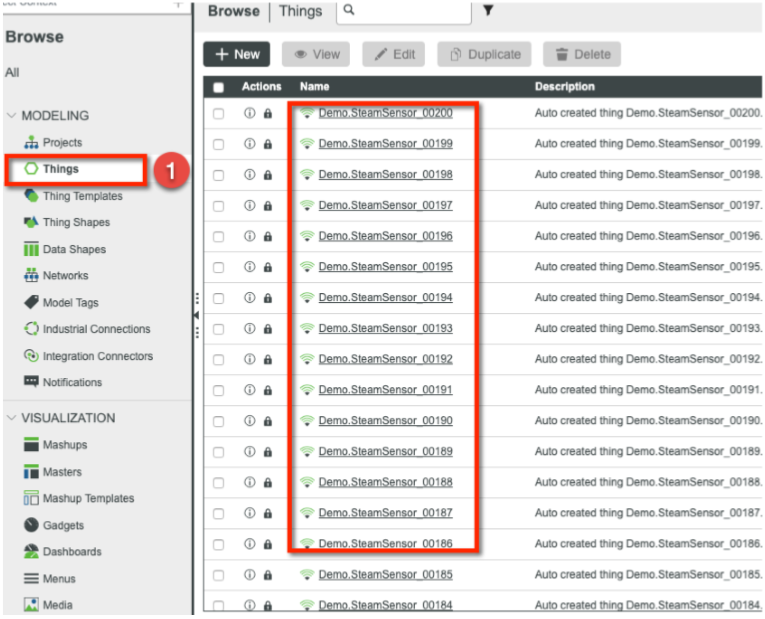This screenshot has width=765, height=619.
Task: Select All under Browse
Action: (x=12, y=73)
